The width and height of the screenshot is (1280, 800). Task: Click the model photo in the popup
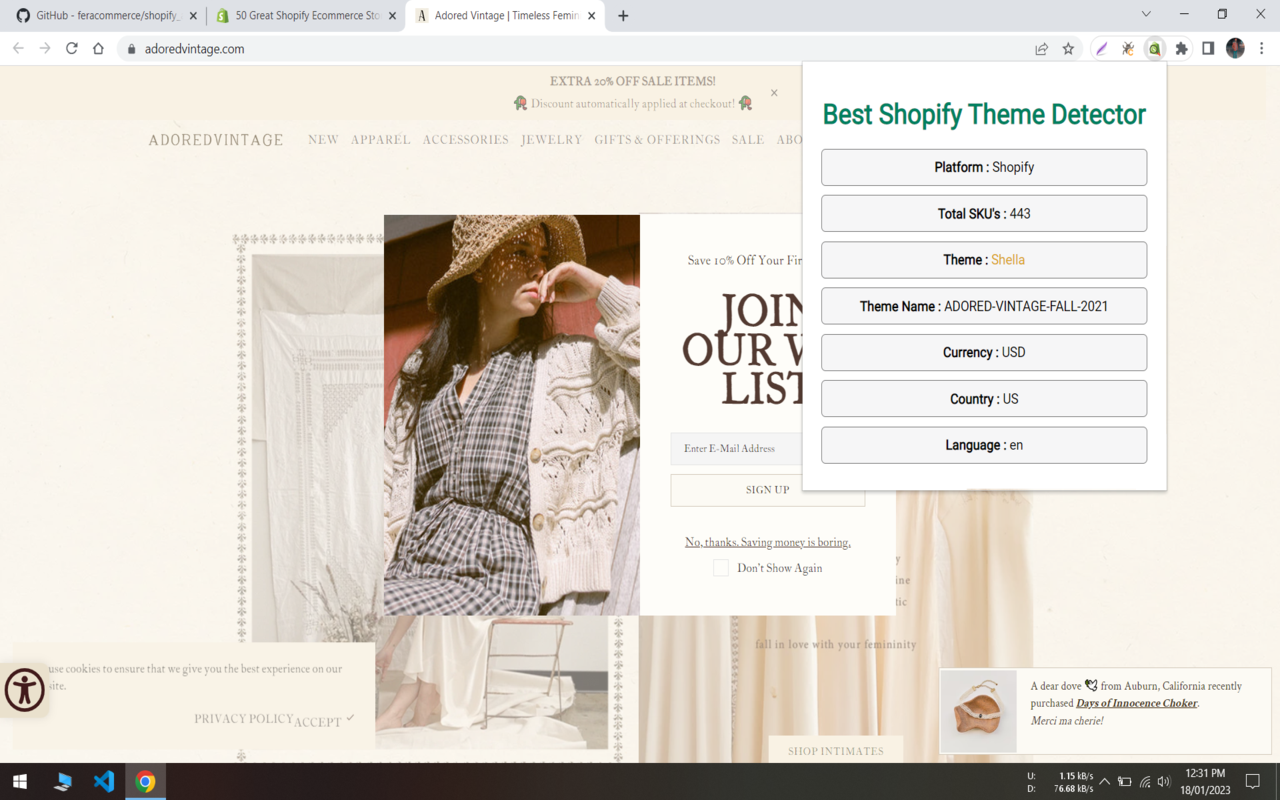[x=512, y=415]
